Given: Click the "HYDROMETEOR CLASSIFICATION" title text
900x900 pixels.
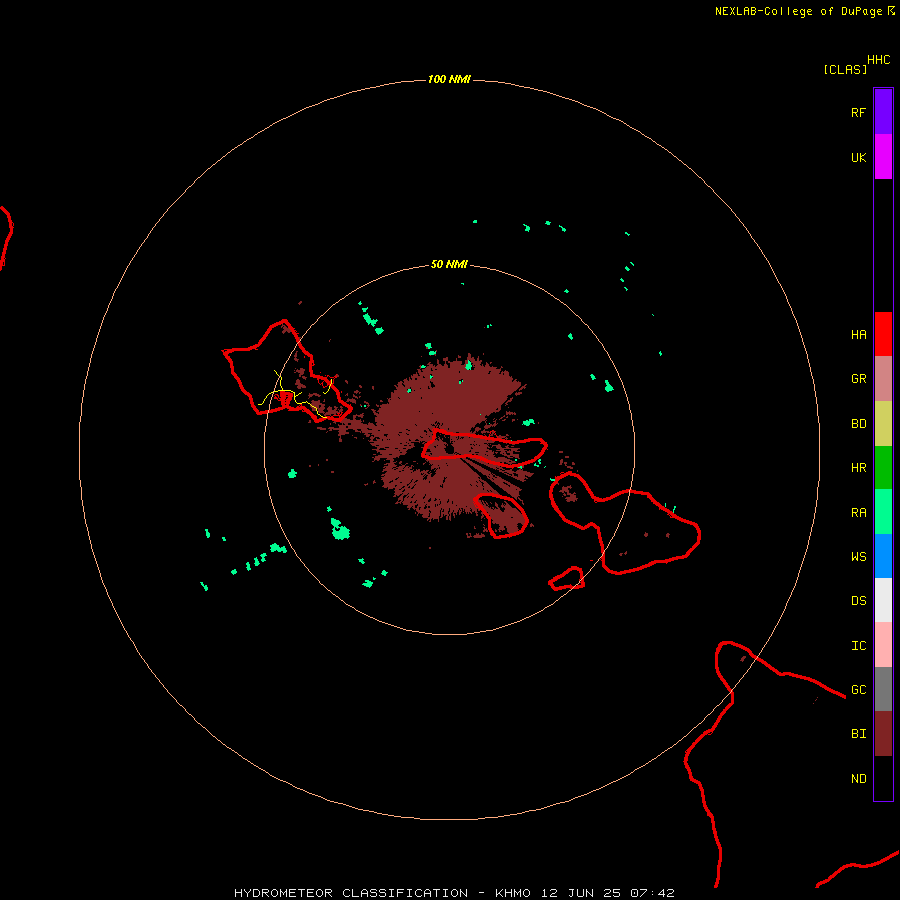Looking at the screenshot, I should tap(351, 893).
